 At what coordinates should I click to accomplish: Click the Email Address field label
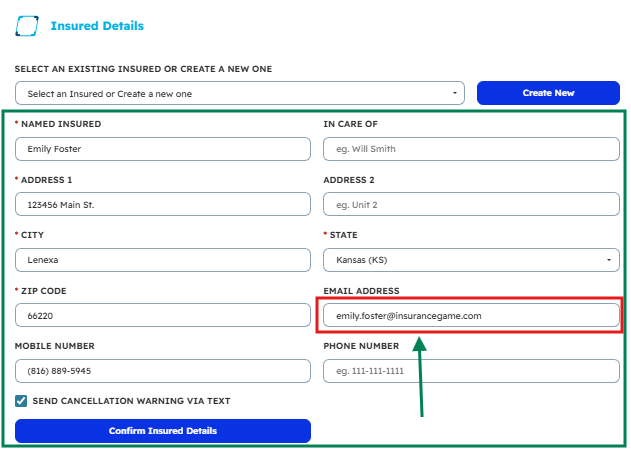tap(361, 291)
